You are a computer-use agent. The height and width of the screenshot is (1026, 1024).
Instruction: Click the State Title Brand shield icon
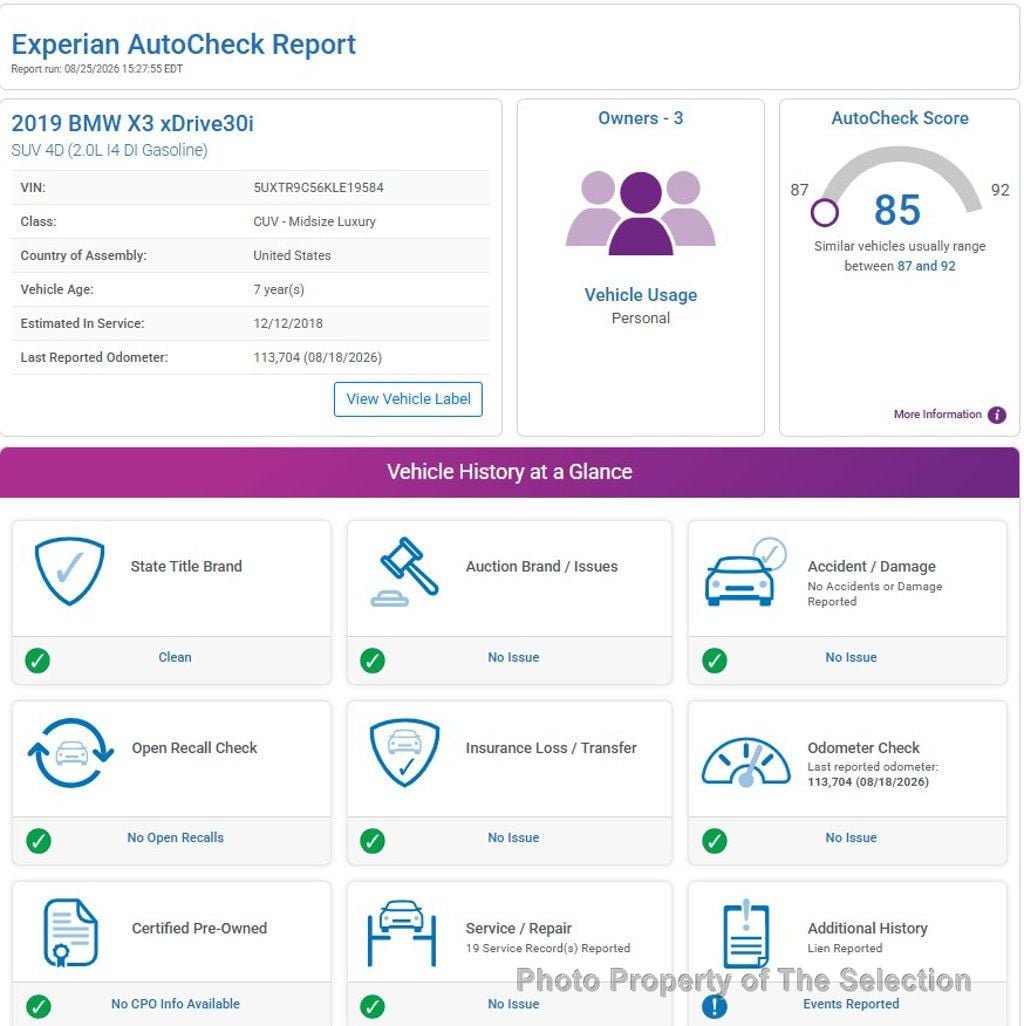pyautogui.click(x=69, y=571)
